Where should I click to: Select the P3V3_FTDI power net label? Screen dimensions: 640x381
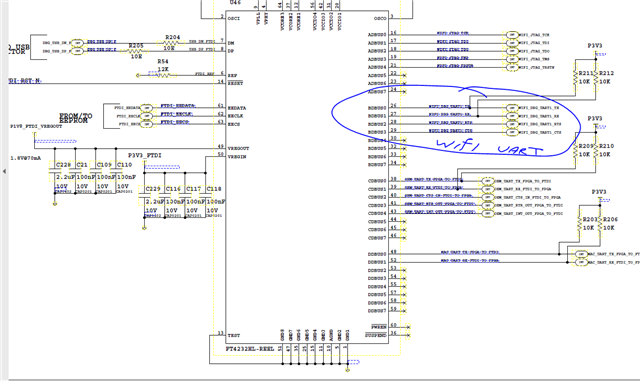(144, 156)
